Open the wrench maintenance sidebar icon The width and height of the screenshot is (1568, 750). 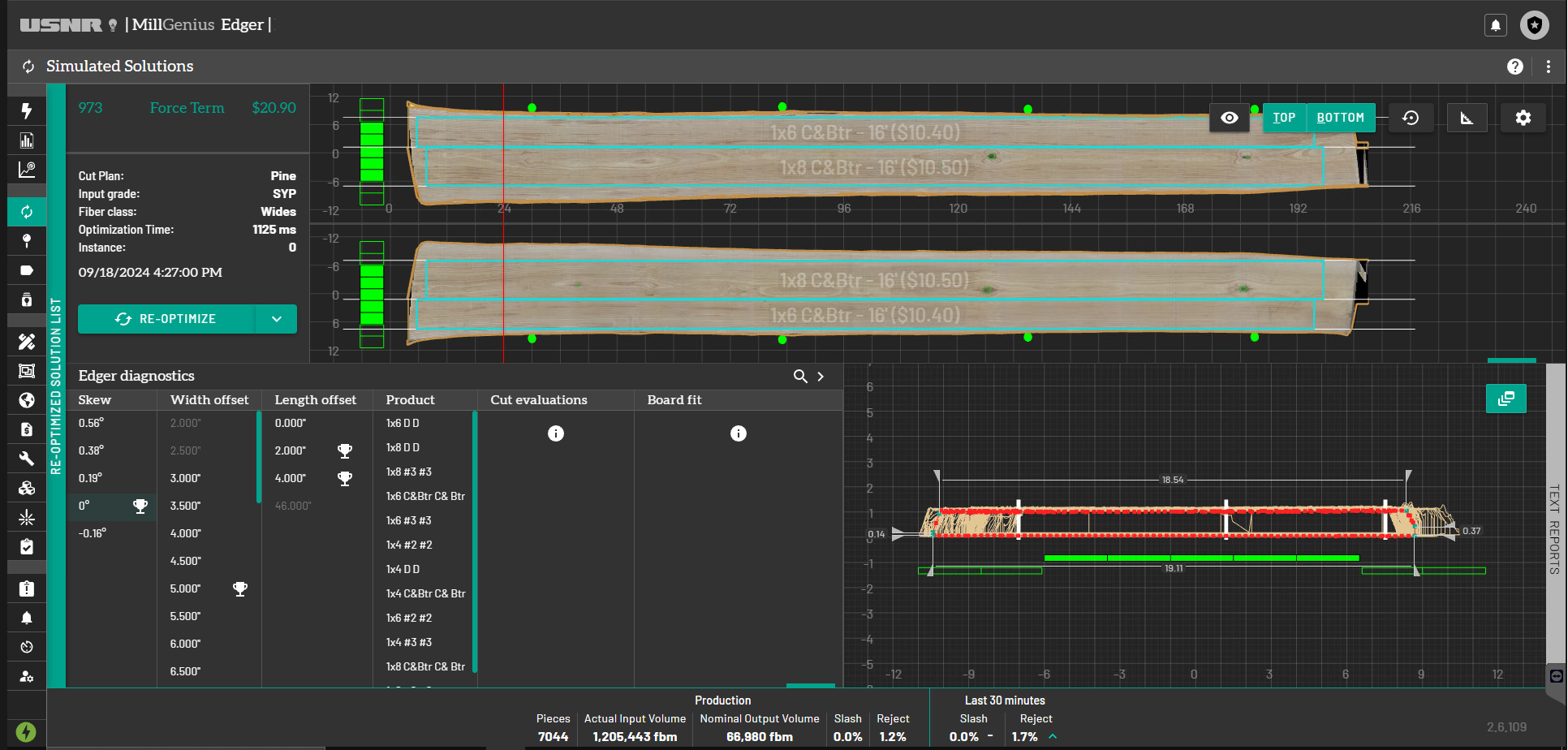pyautogui.click(x=27, y=459)
